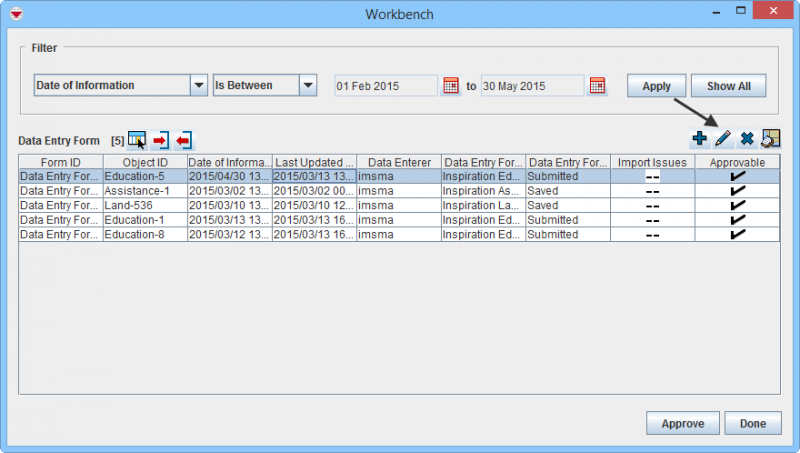Sort by the Data Enterer column header
This screenshot has height=453, width=800.
pos(398,161)
